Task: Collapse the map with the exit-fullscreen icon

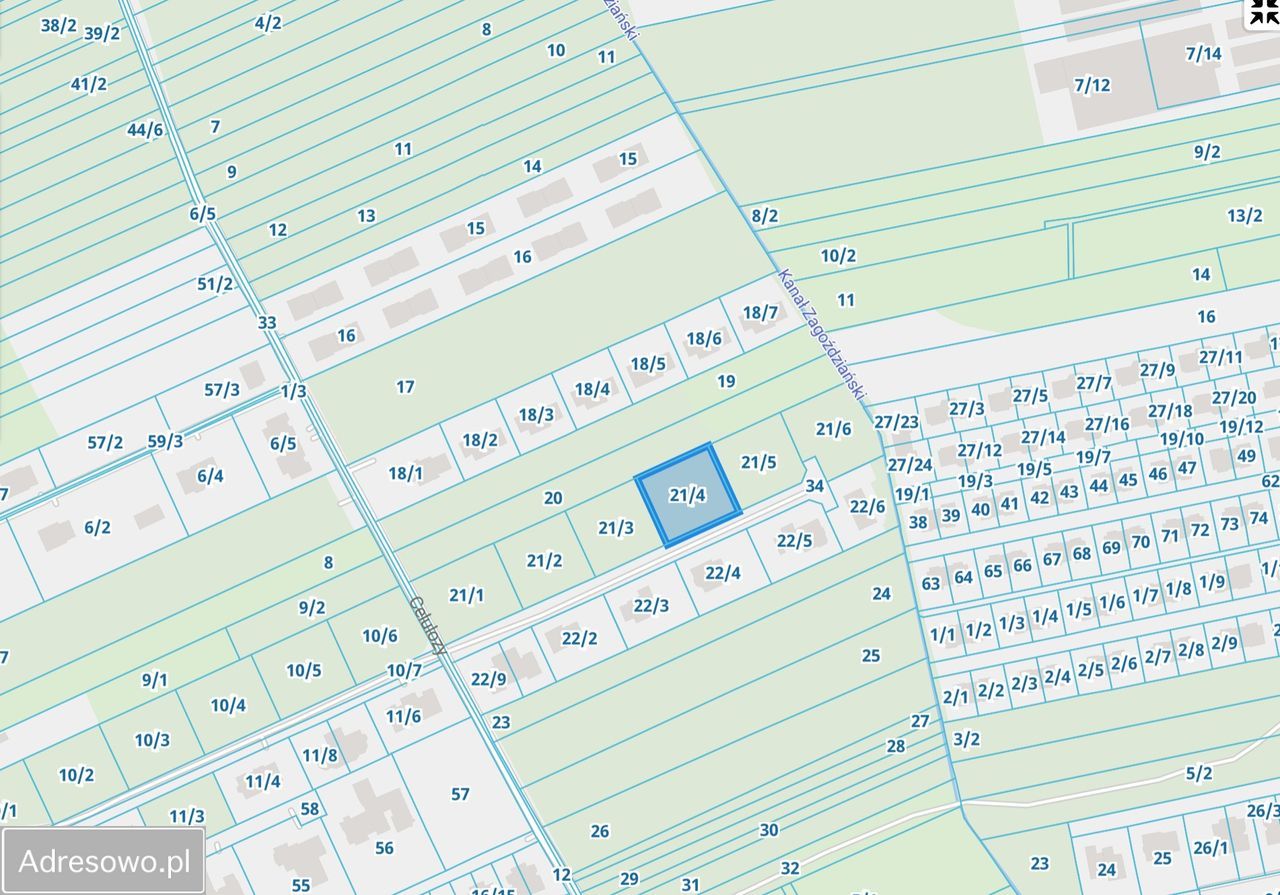Action: click(1263, 10)
